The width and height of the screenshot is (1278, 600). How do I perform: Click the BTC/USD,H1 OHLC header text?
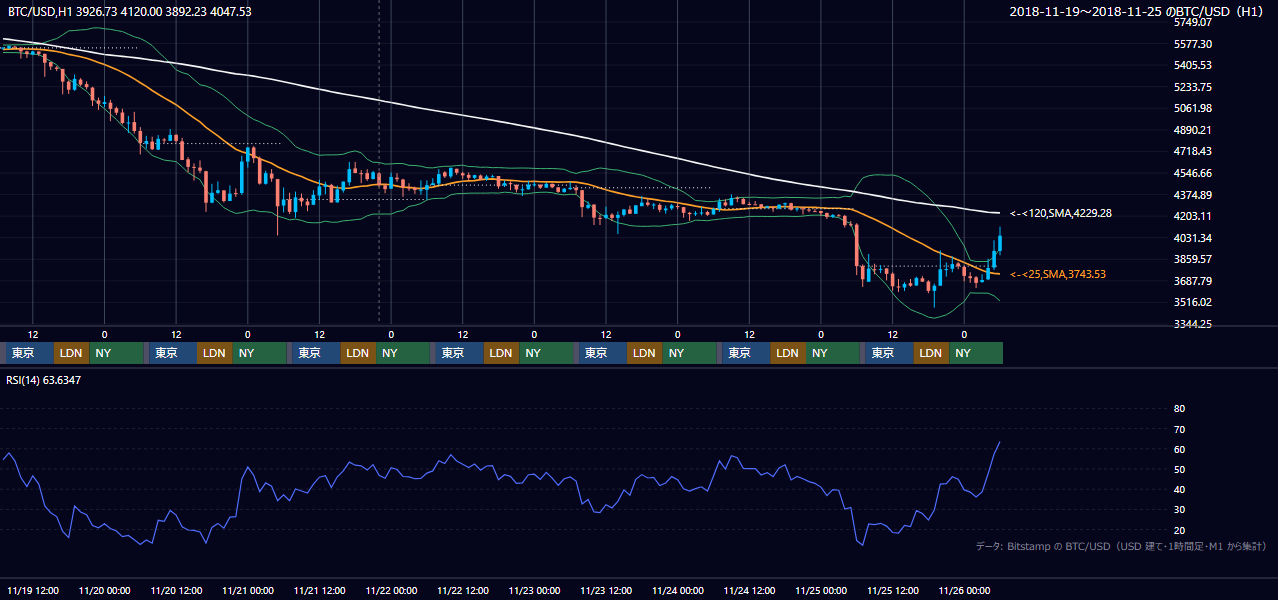130,11
